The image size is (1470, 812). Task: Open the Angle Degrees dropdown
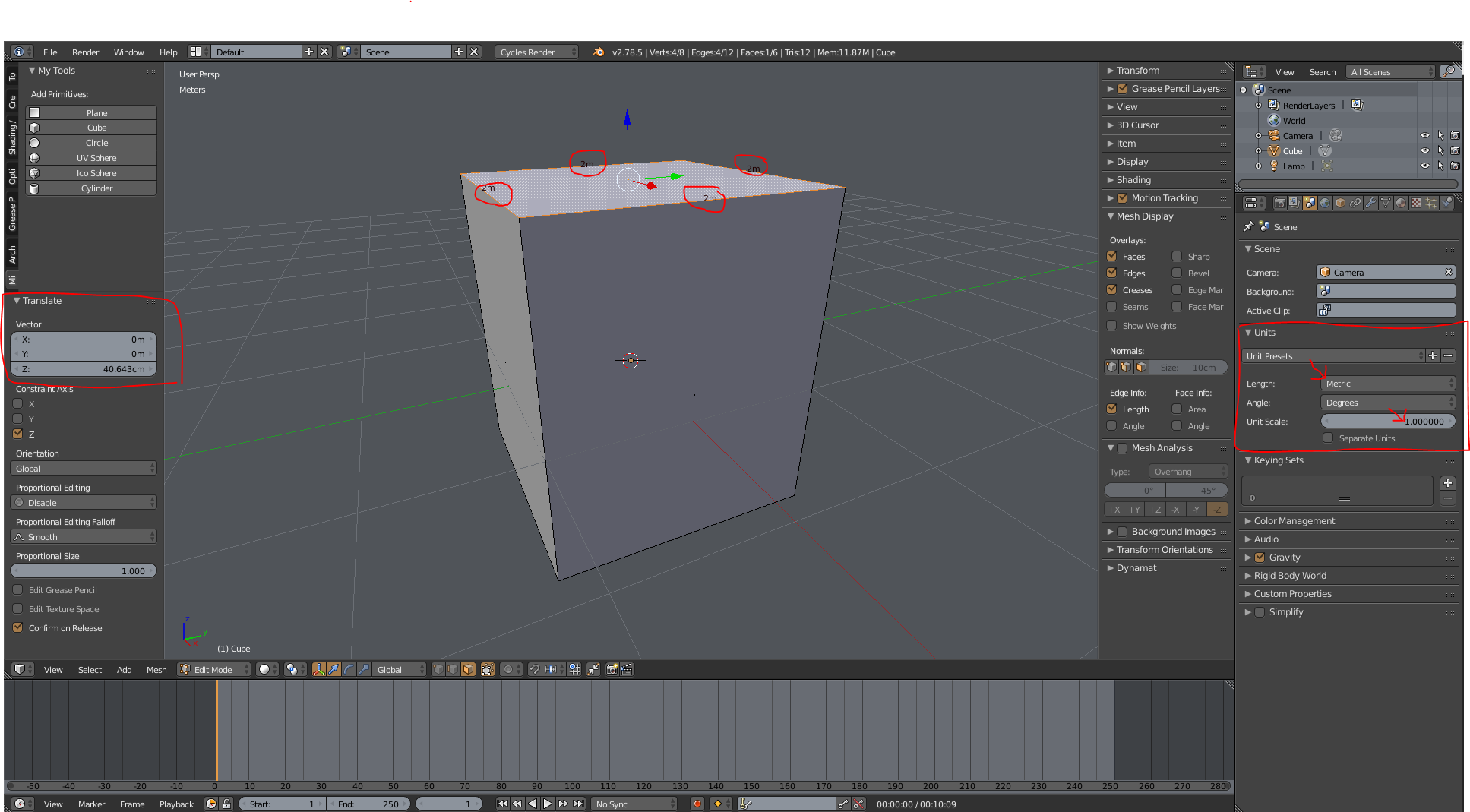(x=1388, y=402)
